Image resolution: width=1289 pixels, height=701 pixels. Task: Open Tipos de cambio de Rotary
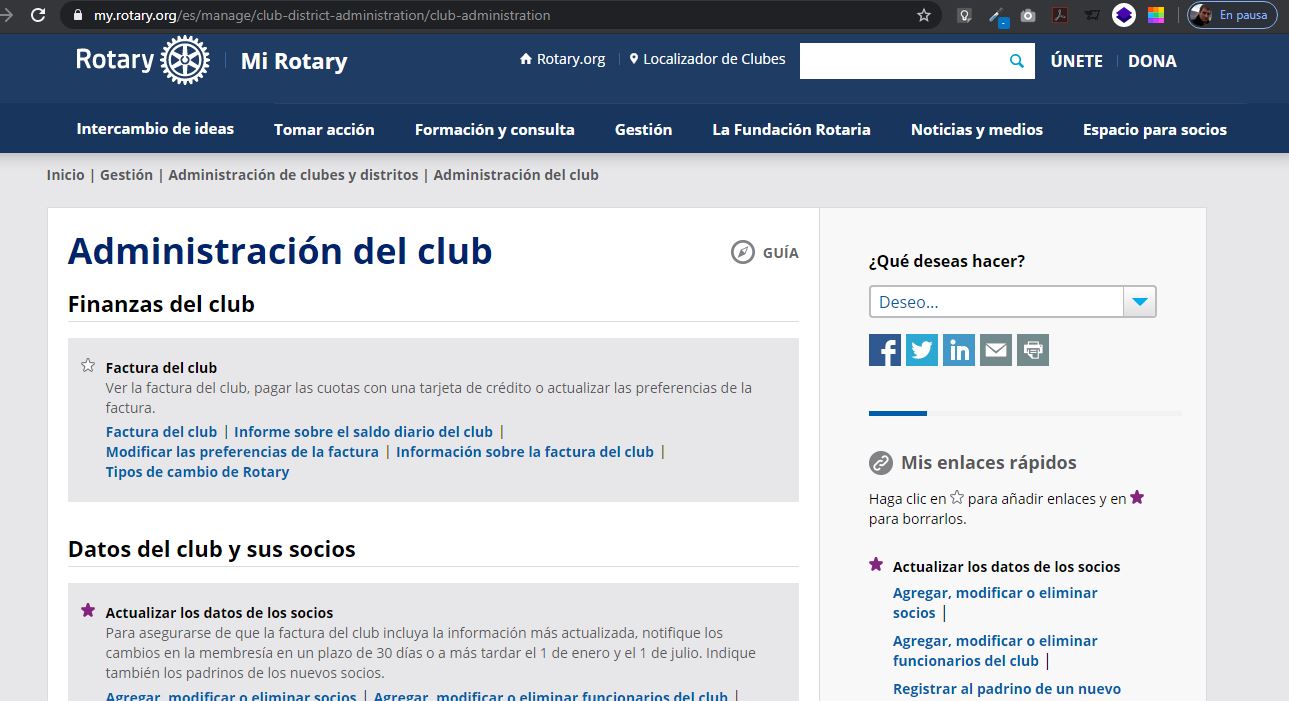click(197, 472)
